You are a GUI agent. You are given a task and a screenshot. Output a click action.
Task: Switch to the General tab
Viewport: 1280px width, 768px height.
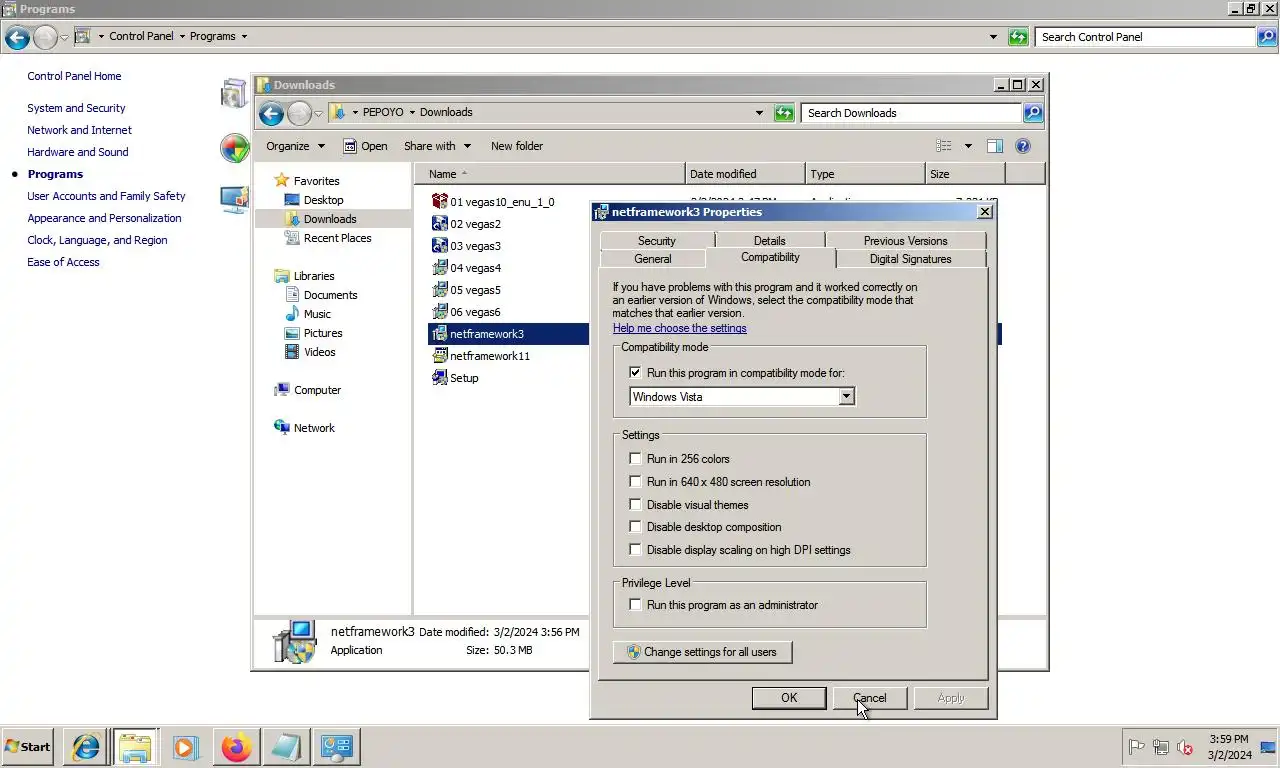pos(653,259)
